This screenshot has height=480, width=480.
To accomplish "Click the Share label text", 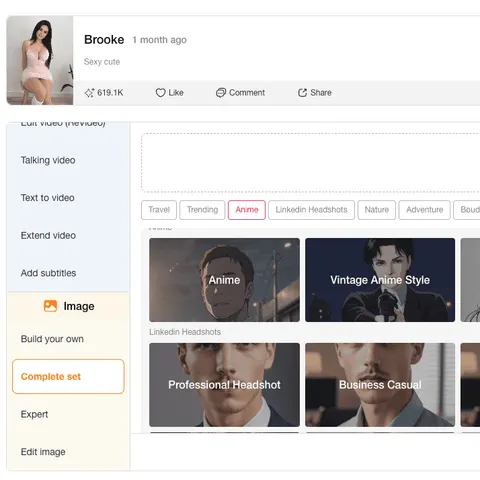I will coord(321,93).
